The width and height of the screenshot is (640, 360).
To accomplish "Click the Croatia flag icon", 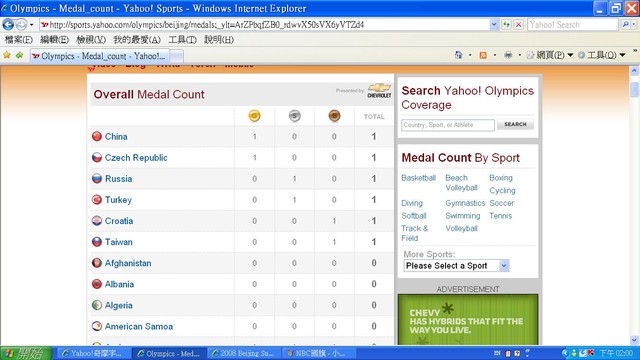I will [97, 221].
